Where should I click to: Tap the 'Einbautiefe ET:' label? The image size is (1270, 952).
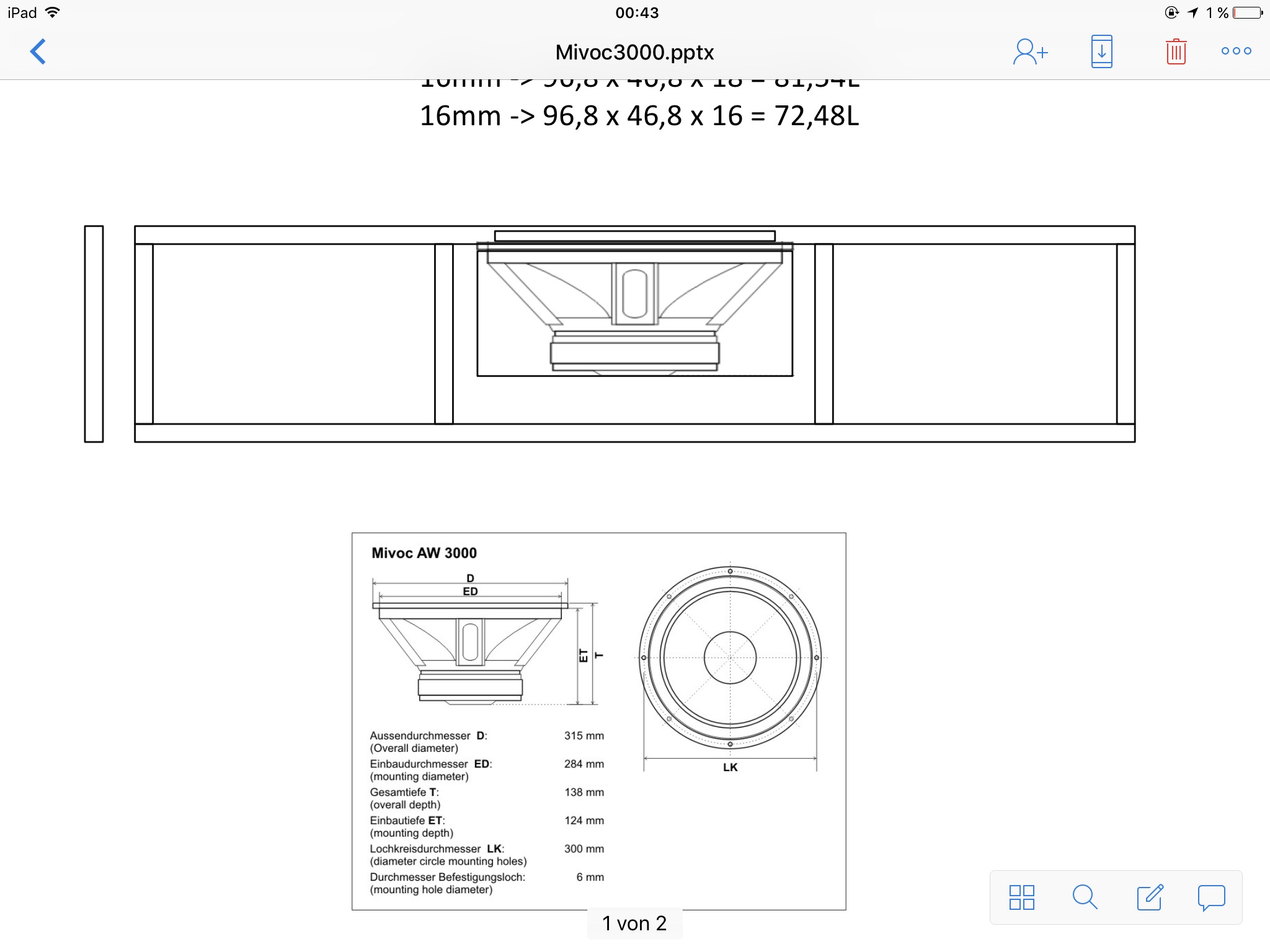[407, 821]
